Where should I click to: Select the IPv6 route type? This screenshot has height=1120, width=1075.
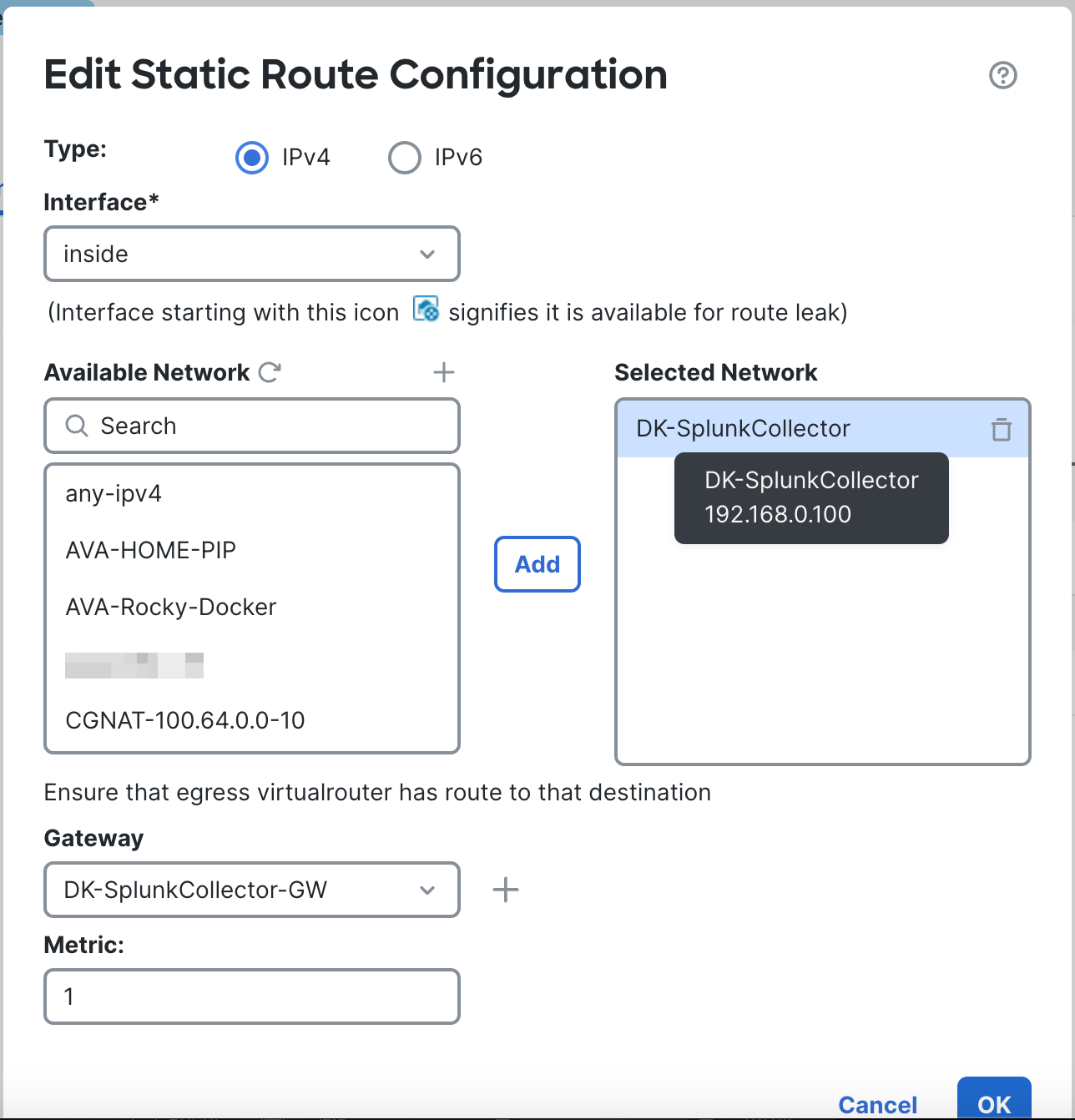click(404, 158)
